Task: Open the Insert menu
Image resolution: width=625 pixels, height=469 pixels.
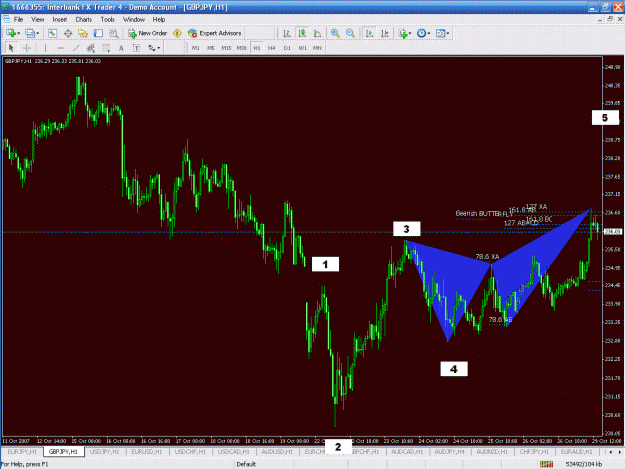Action: (x=60, y=20)
